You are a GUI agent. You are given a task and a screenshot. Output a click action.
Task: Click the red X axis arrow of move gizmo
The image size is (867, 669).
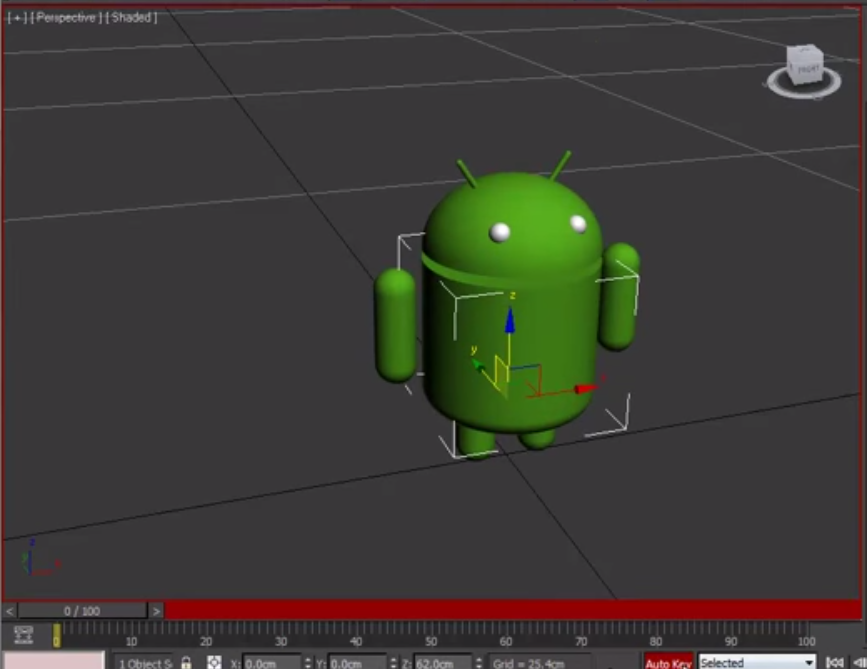[586, 389]
